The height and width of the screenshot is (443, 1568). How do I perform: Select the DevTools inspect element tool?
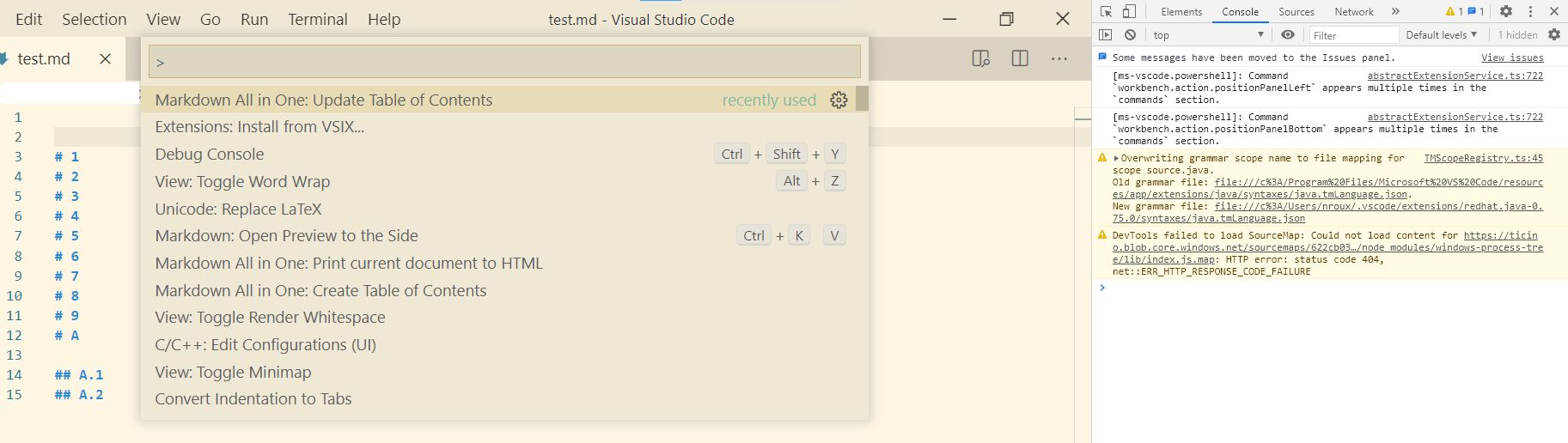coord(1106,11)
